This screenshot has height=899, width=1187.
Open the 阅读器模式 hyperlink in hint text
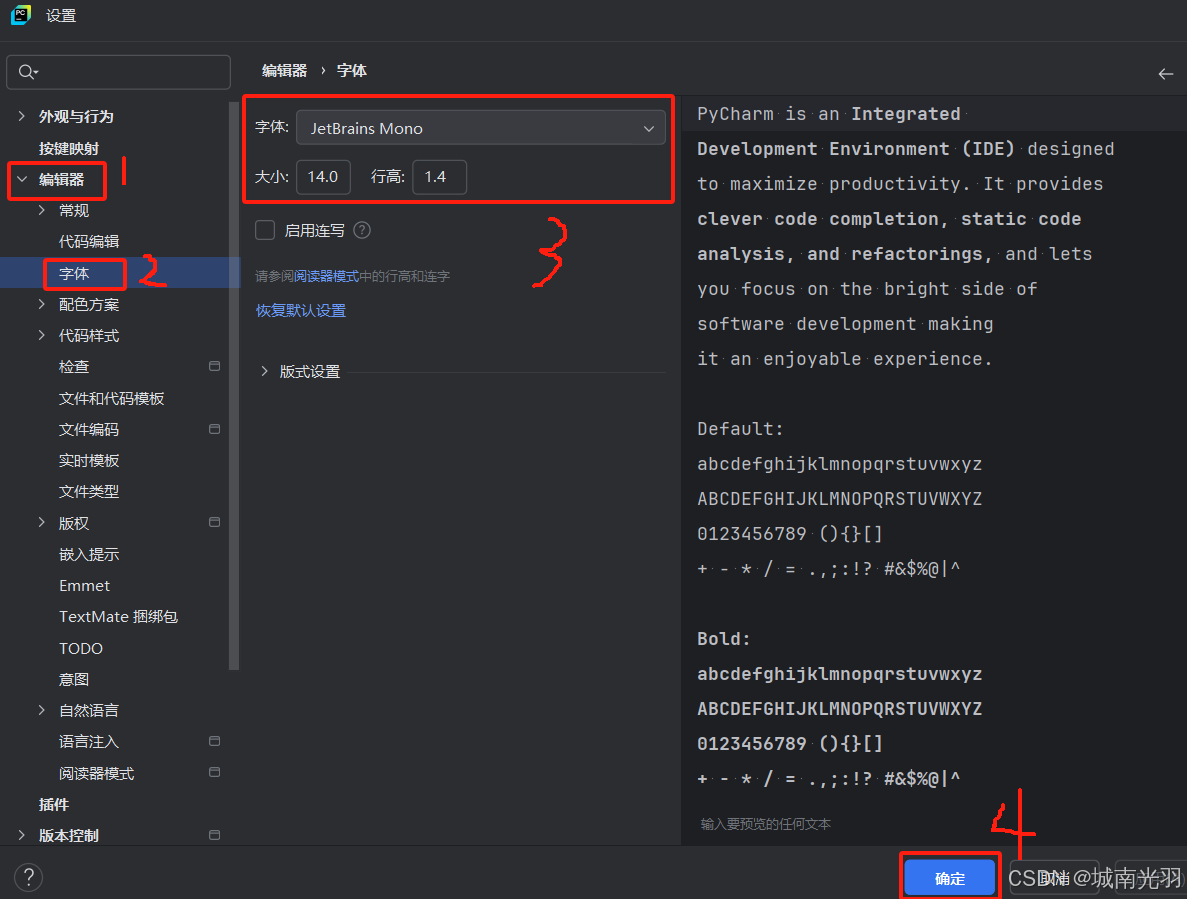326,276
